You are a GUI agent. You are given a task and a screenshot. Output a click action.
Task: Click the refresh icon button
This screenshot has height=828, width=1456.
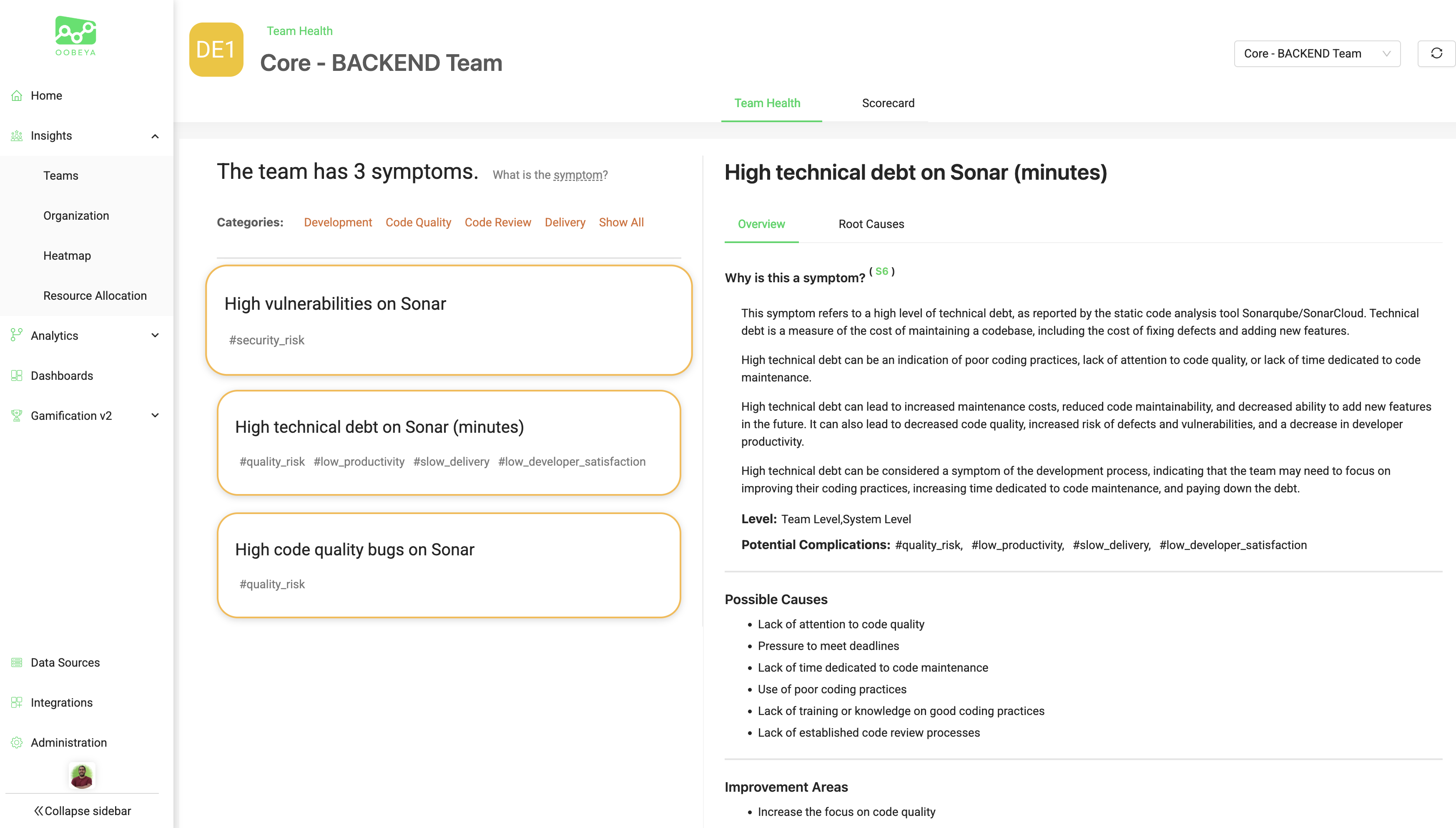coord(1436,53)
